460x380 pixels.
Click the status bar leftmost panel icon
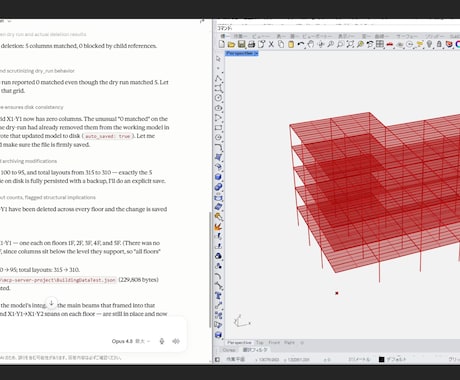tap(217, 359)
